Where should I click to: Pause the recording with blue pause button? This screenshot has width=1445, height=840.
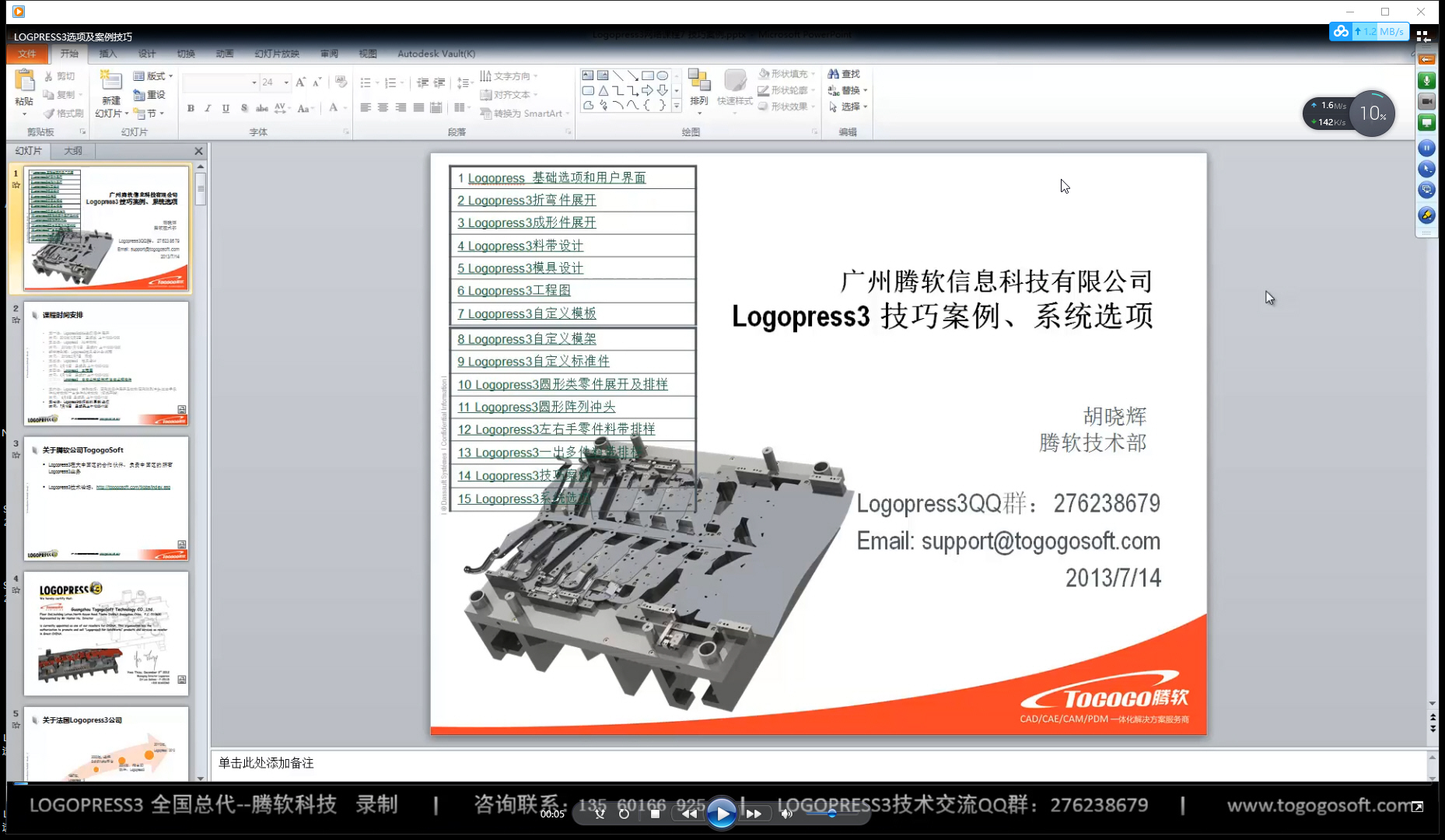pyautogui.click(x=1426, y=148)
